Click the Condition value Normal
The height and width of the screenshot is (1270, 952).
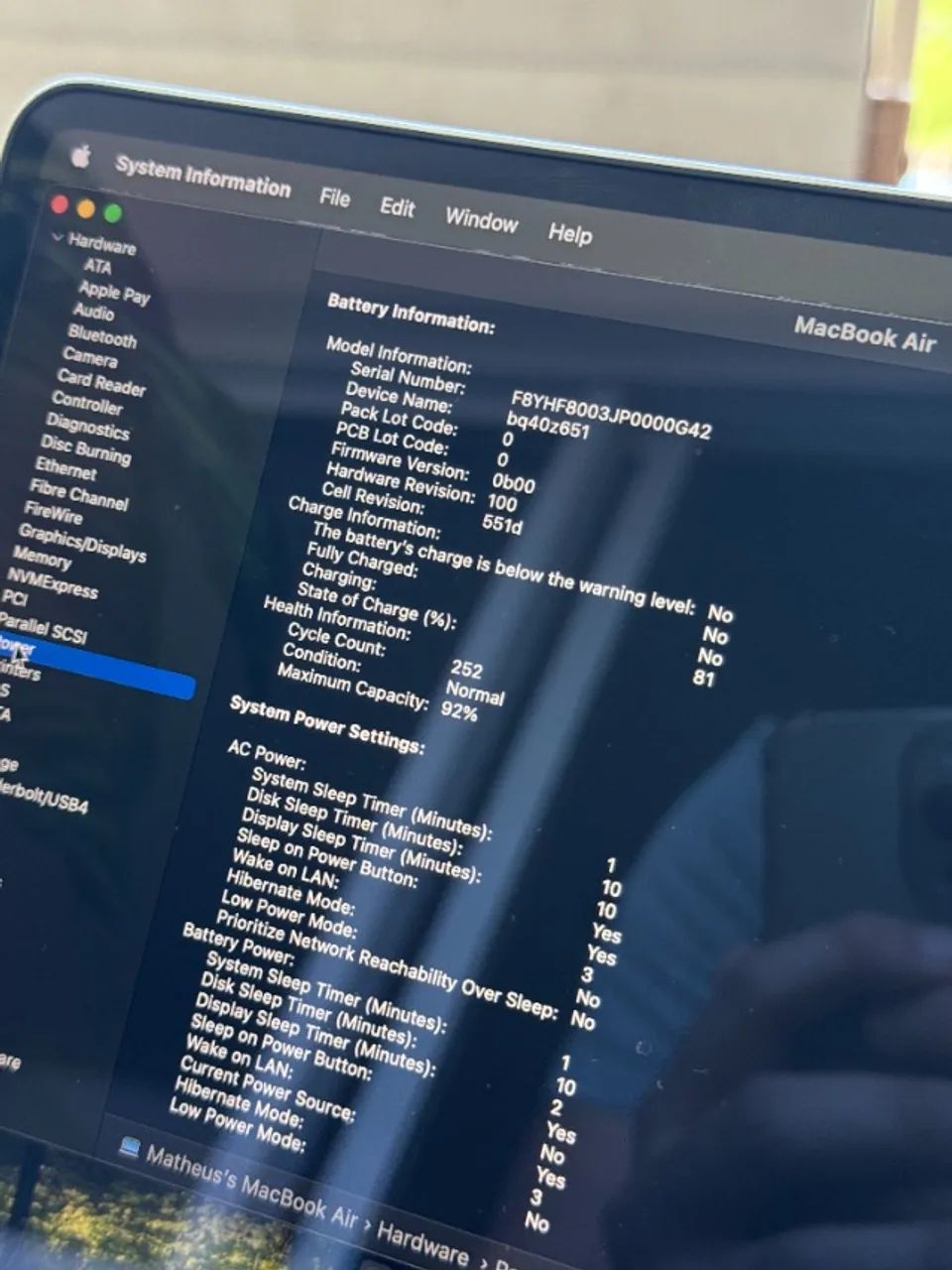click(475, 692)
